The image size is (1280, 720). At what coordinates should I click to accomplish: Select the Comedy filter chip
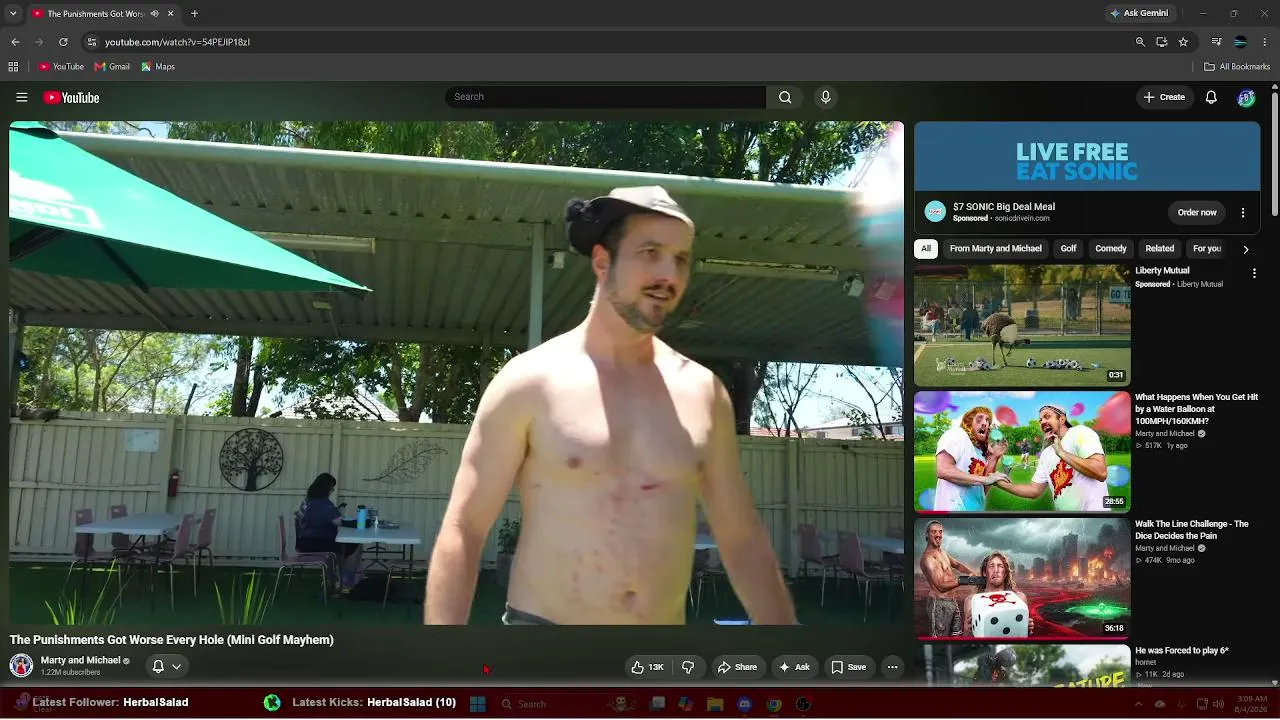(1111, 249)
